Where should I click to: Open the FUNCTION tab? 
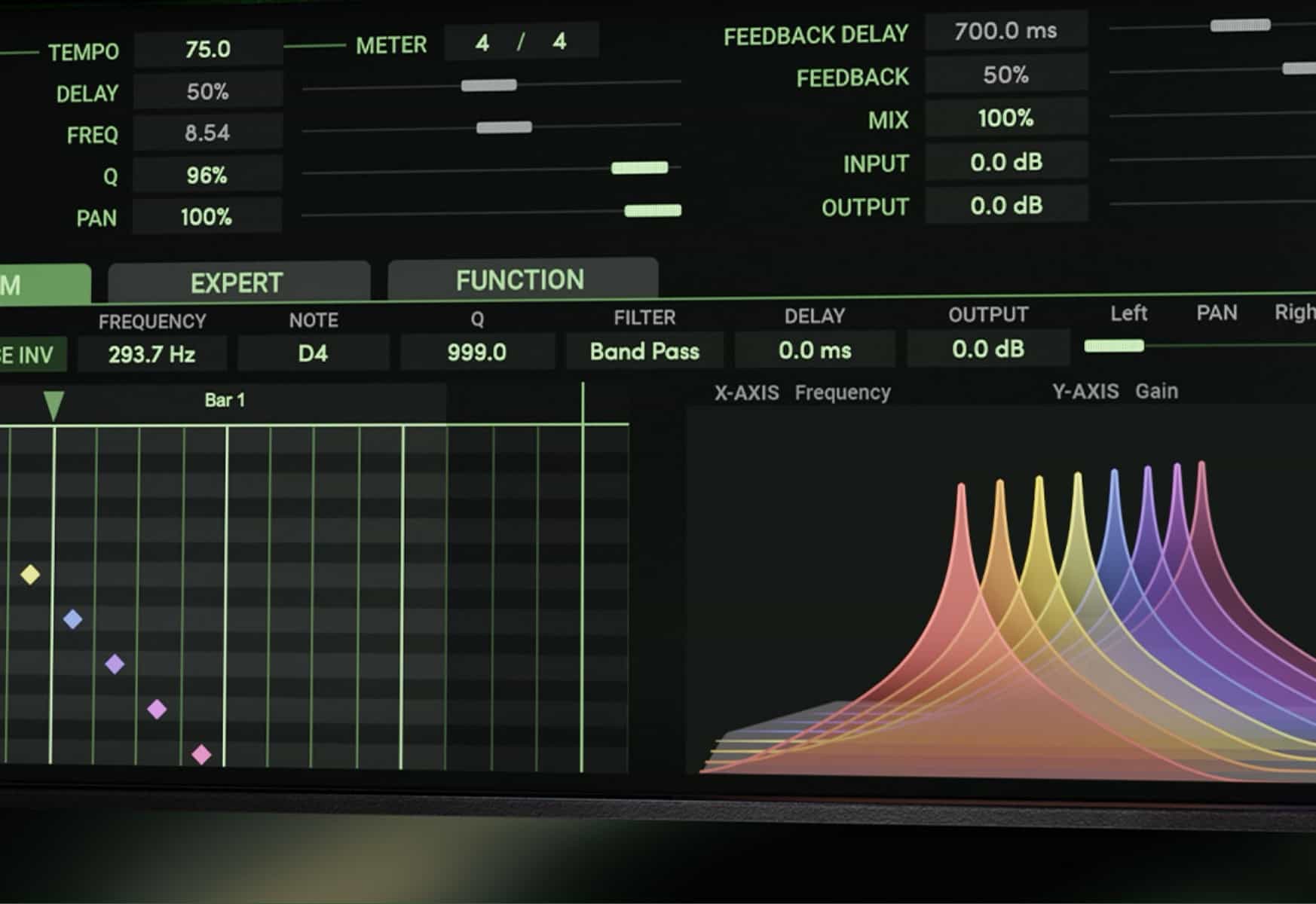pos(521,280)
